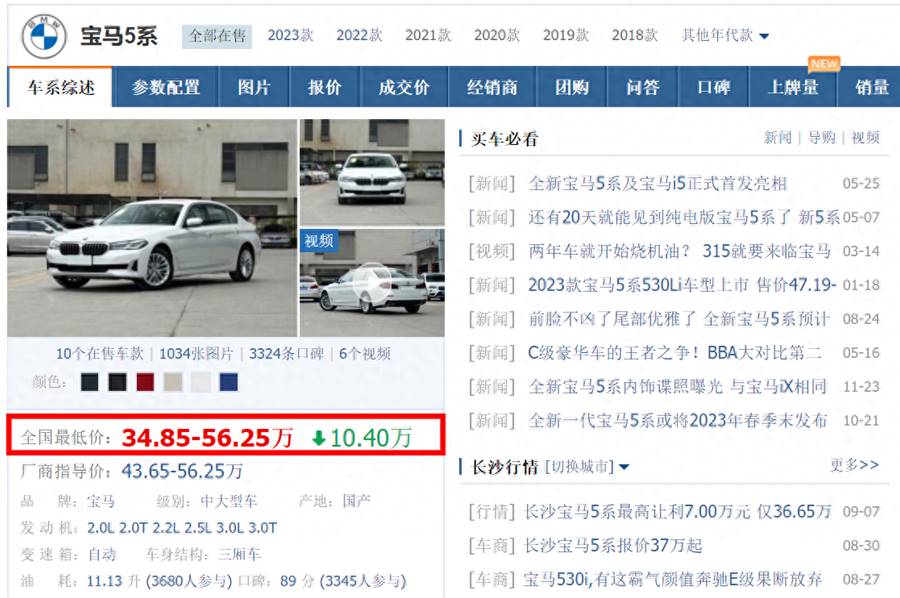Screen dimensions: 900x598
Task: Open the 销量 tab
Action: (x=872, y=87)
